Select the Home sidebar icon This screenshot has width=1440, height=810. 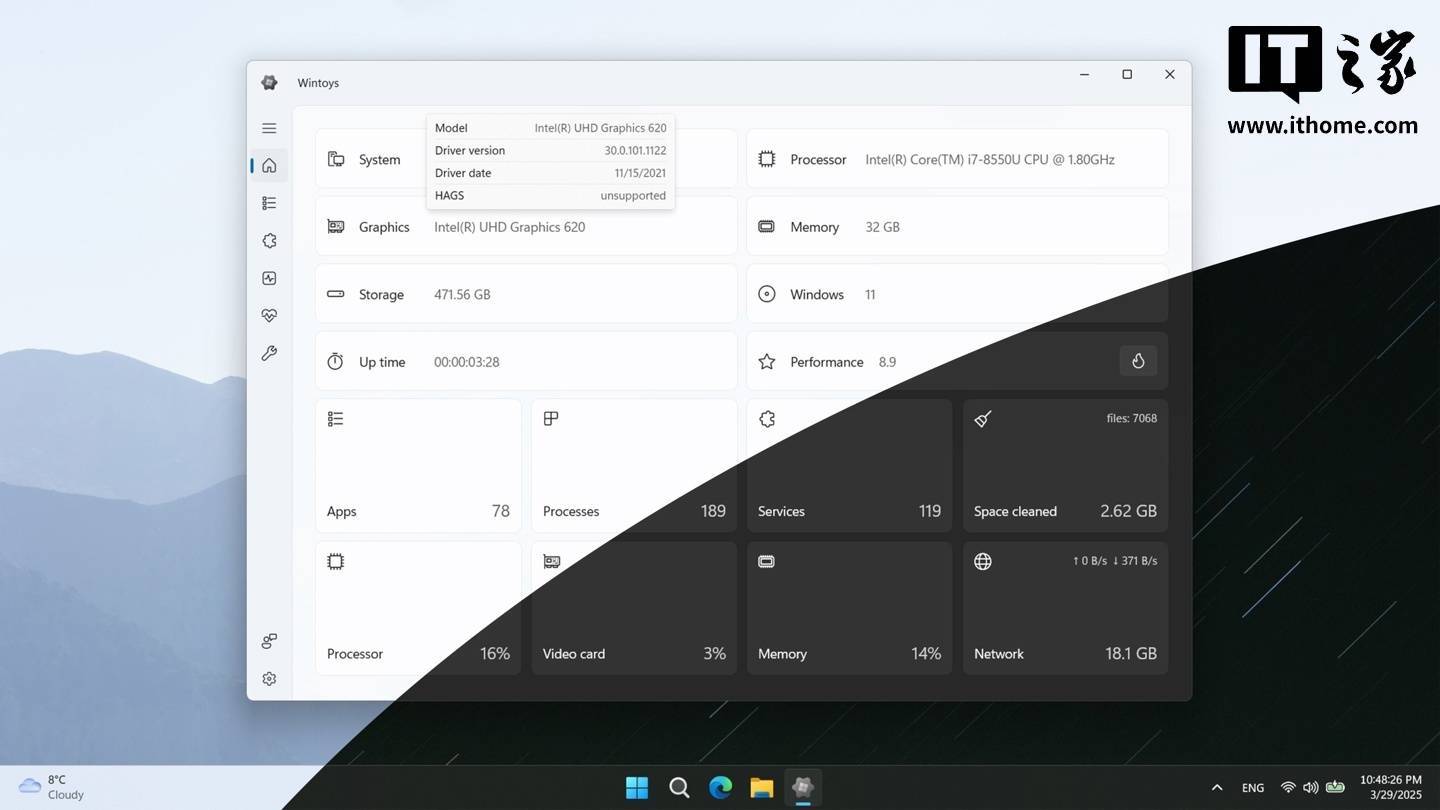coord(269,166)
